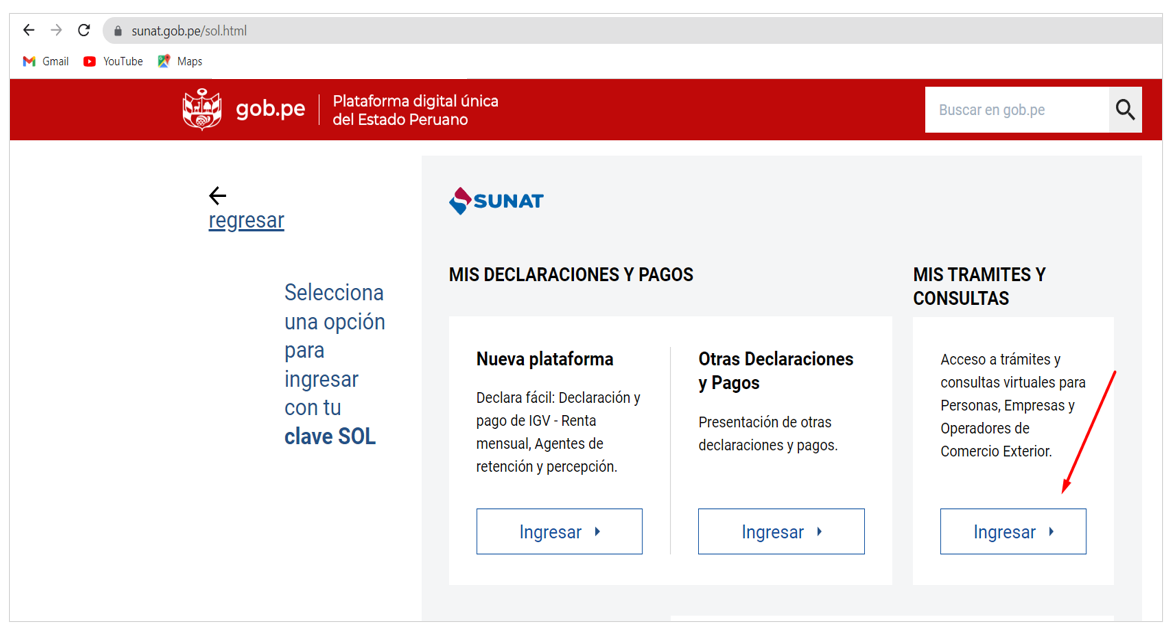Click the regresar link

click(246, 220)
